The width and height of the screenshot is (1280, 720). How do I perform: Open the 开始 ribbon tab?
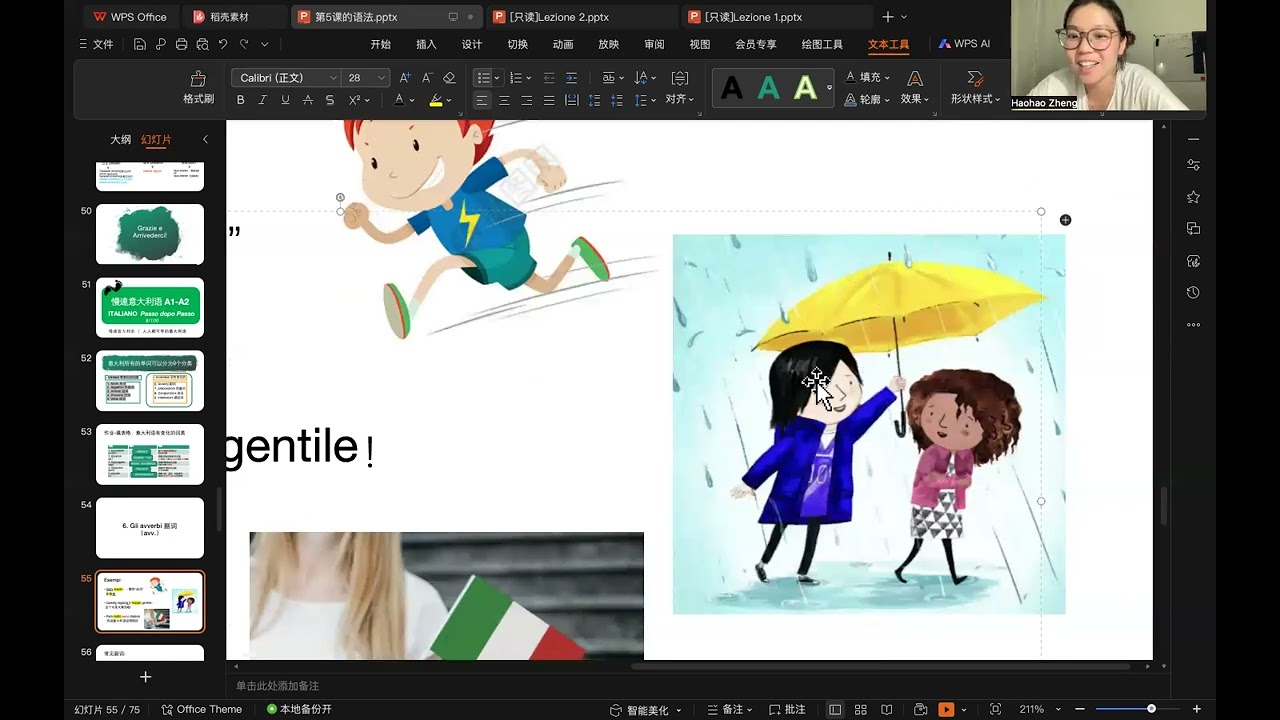click(x=380, y=44)
